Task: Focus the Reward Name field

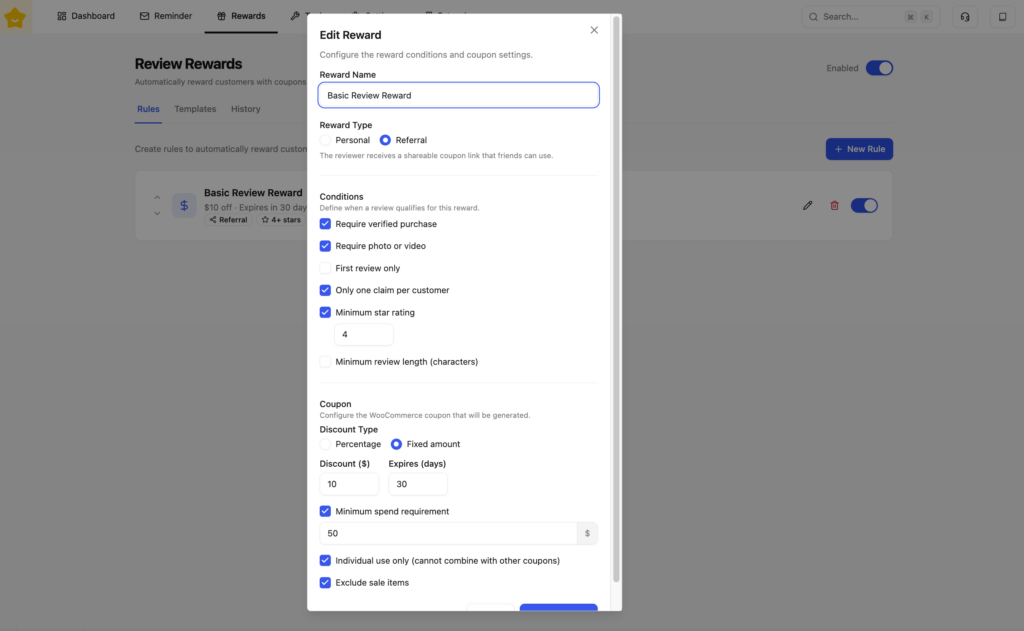Action: pos(458,95)
